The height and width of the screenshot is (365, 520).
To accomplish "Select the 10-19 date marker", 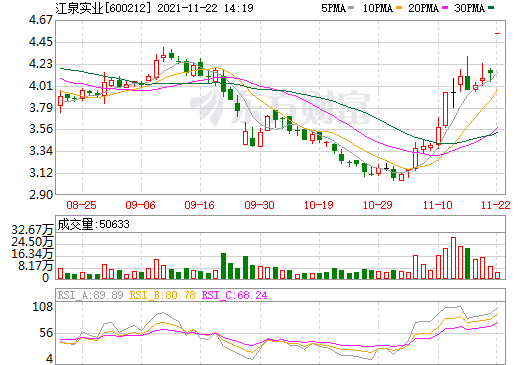I will 319,205.
